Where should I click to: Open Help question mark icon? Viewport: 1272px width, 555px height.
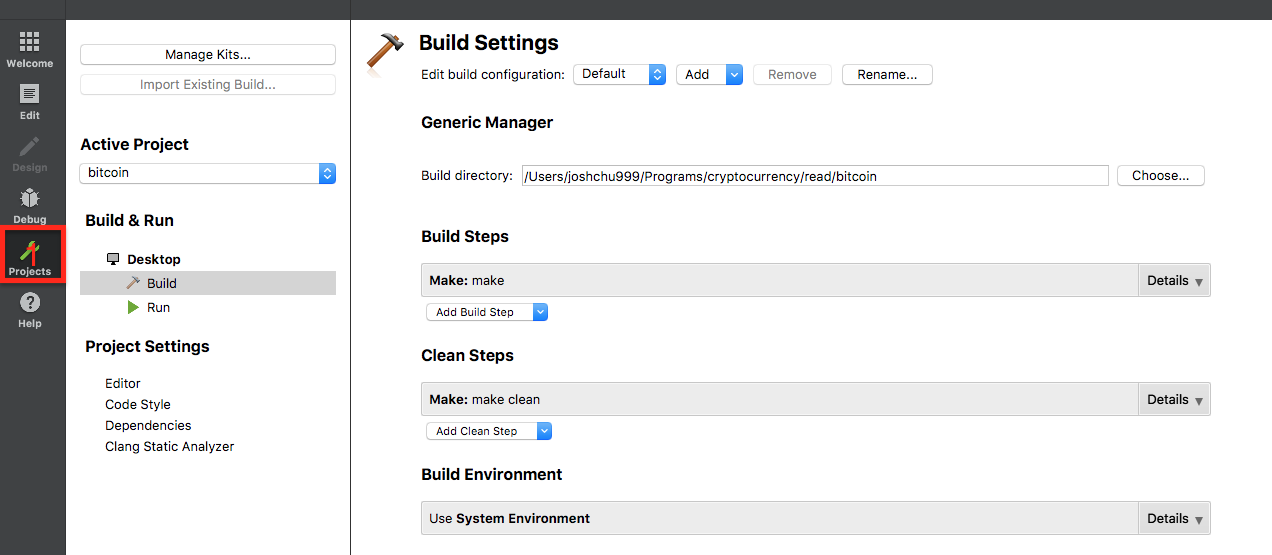pos(30,302)
